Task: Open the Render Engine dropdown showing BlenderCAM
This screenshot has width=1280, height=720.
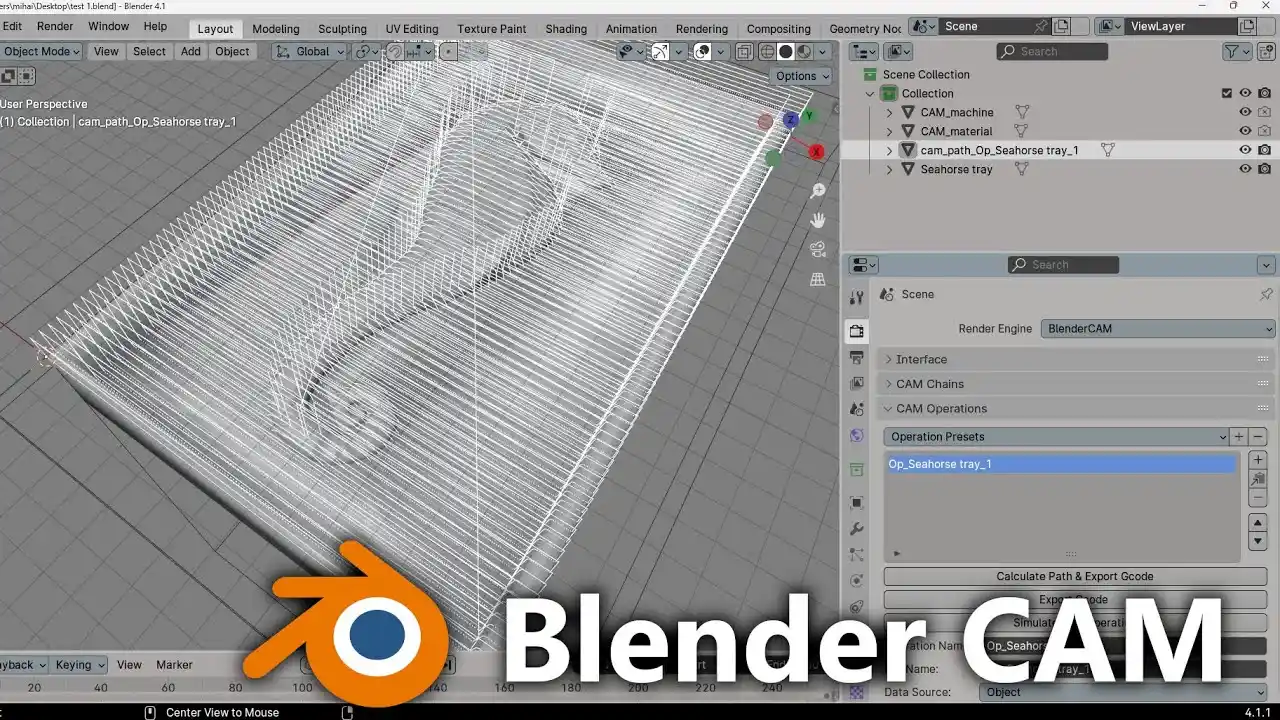Action: [1157, 328]
